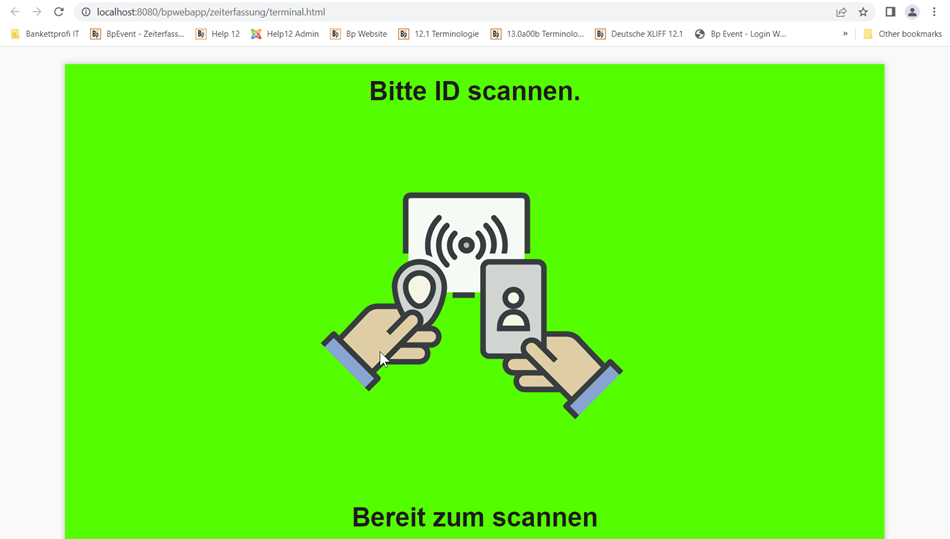Go forward with the browser forward arrow

tap(37, 12)
